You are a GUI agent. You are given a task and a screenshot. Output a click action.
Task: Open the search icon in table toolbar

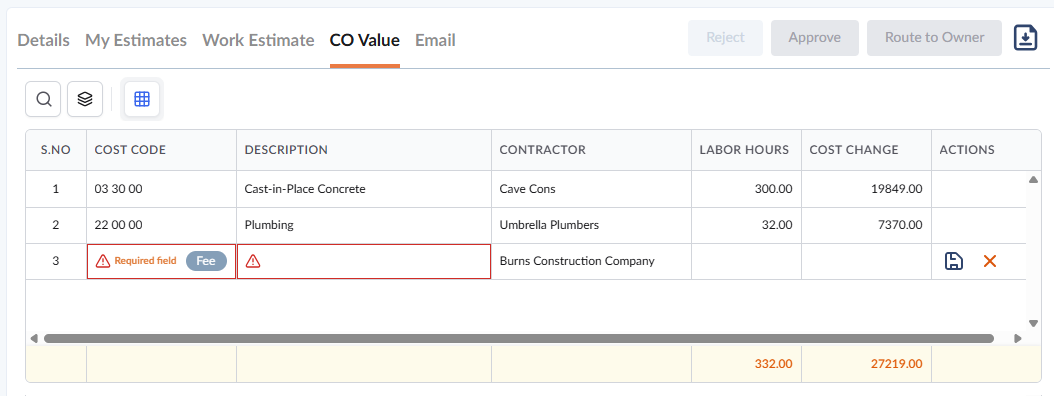43,100
